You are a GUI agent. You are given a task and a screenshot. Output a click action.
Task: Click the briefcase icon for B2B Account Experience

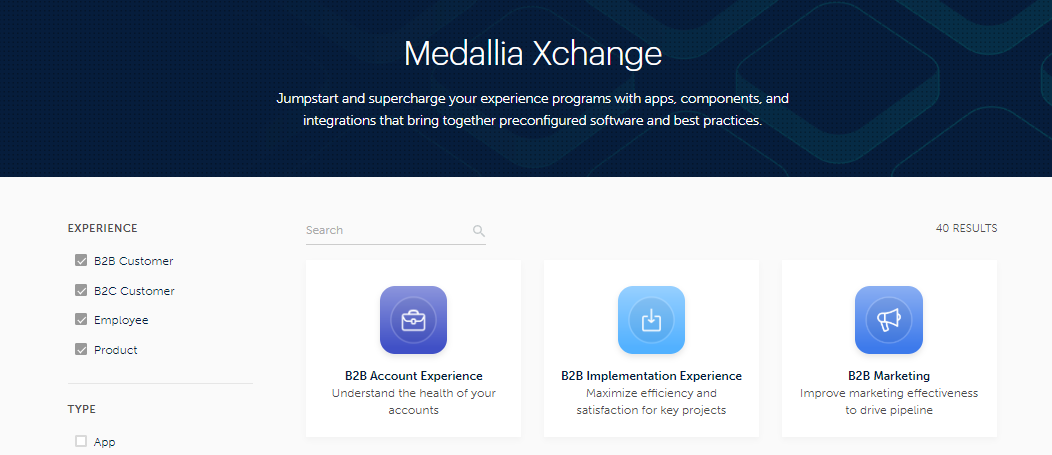[x=413, y=320]
